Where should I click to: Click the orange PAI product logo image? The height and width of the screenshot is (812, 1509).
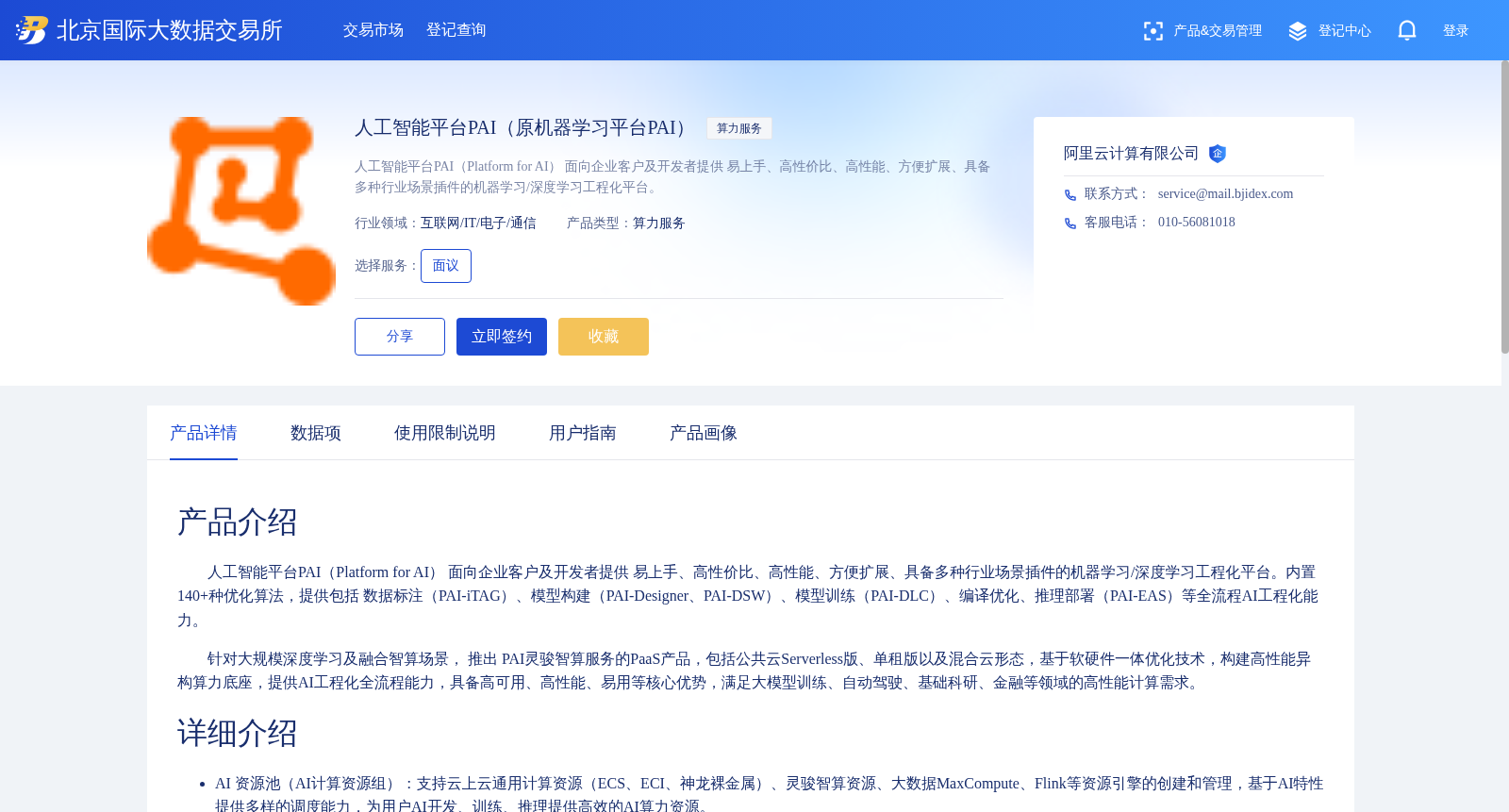241,211
